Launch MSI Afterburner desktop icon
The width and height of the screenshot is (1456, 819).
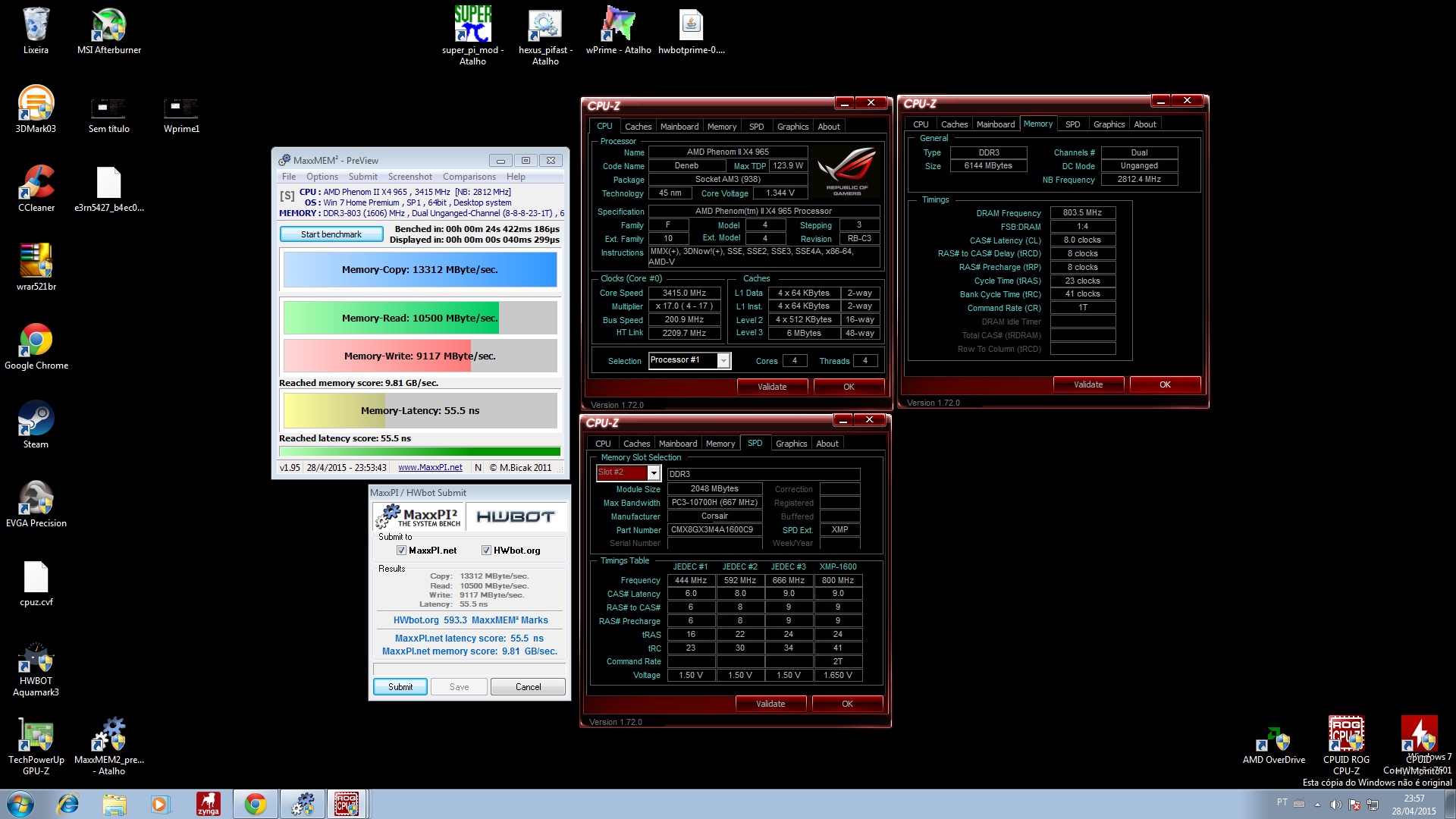pos(109,32)
